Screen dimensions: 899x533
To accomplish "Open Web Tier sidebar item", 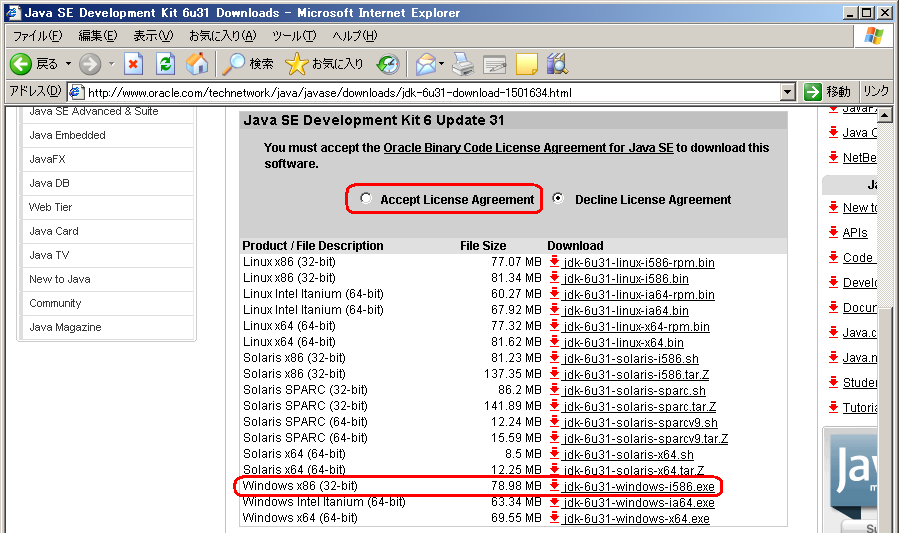I will coord(50,207).
